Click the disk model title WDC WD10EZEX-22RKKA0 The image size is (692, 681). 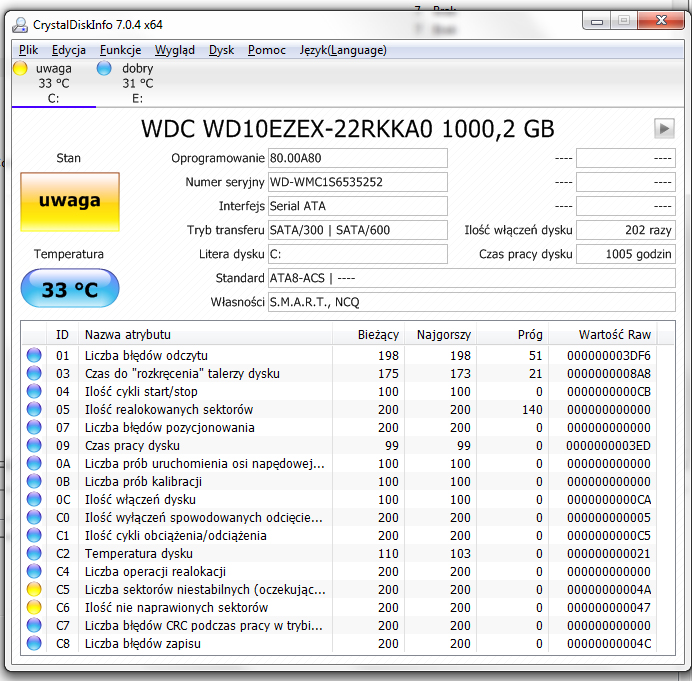(287, 129)
